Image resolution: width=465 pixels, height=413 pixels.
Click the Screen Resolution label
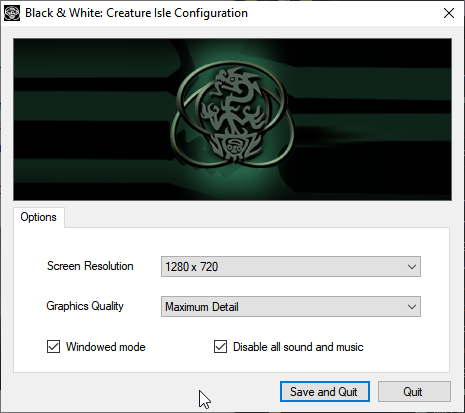(x=90, y=266)
